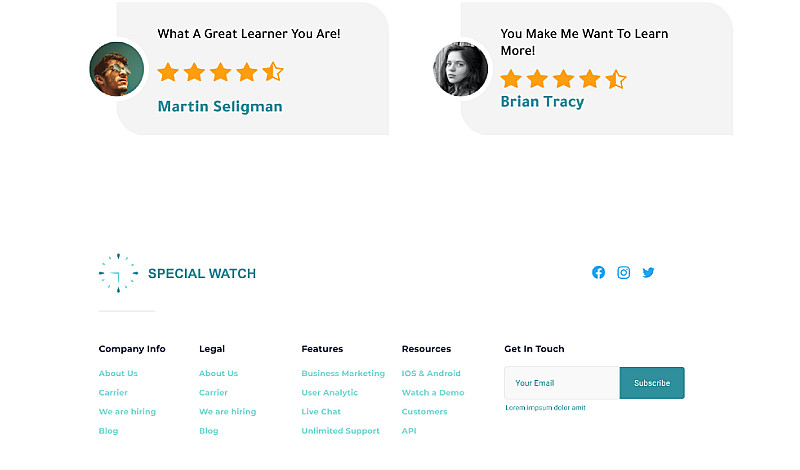Open the Instagram social icon

(623, 272)
